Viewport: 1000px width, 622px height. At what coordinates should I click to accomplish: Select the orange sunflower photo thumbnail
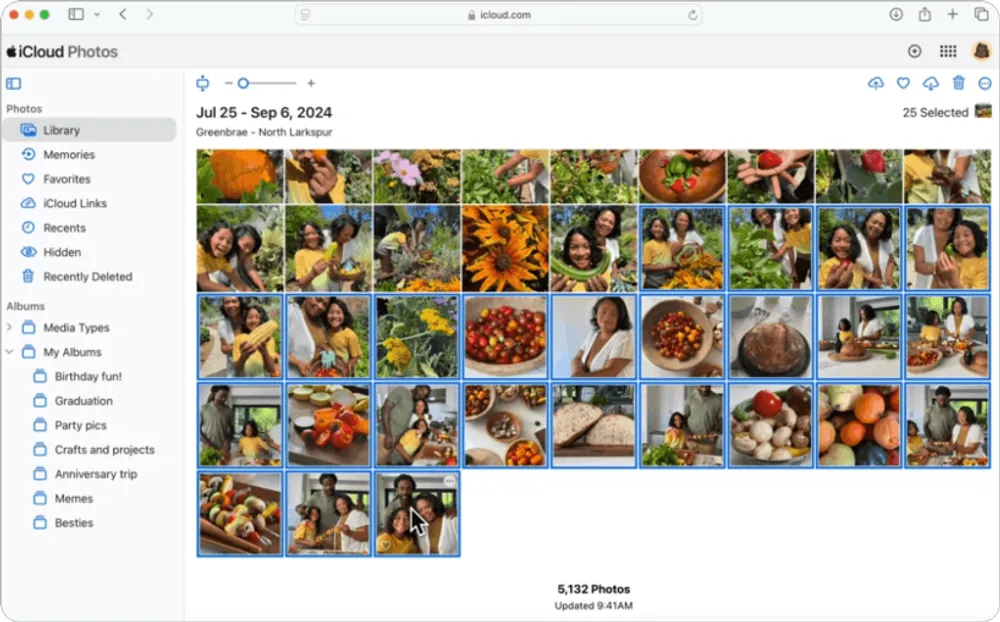click(505, 249)
